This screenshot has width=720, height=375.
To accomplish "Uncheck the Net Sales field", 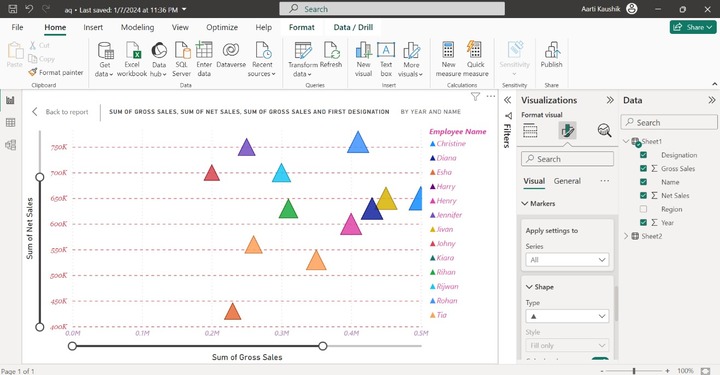I will point(643,196).
